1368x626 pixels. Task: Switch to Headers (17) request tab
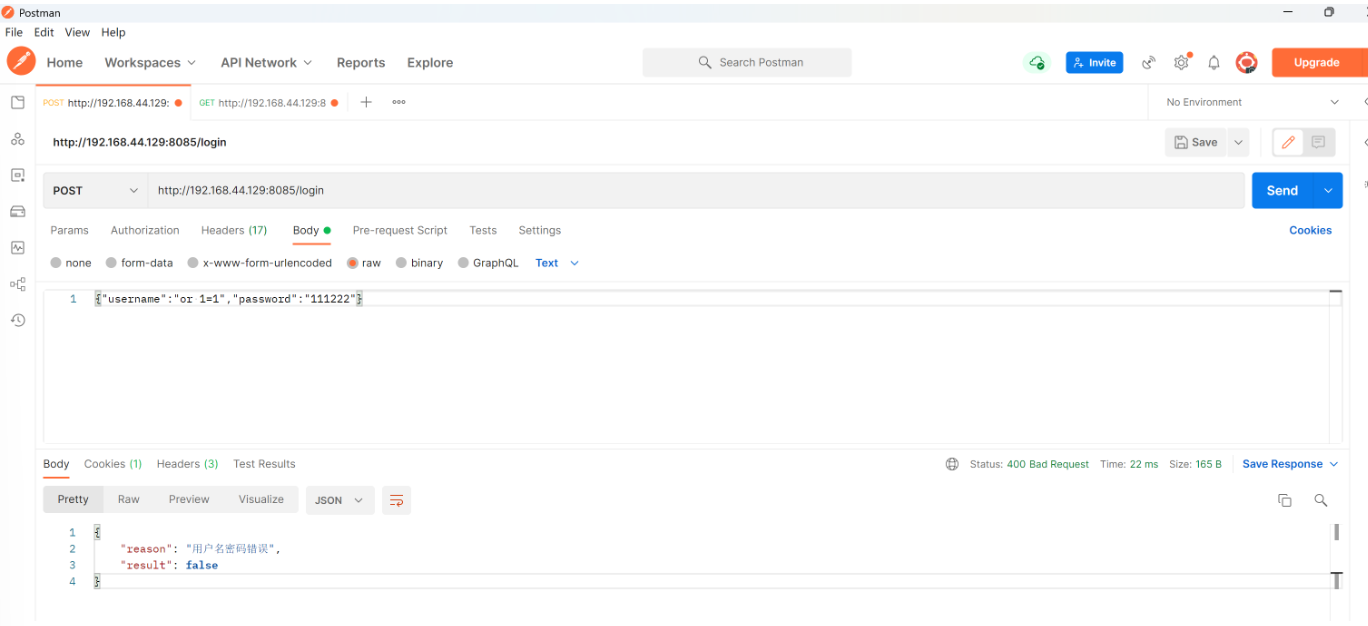tap(234, 230)
